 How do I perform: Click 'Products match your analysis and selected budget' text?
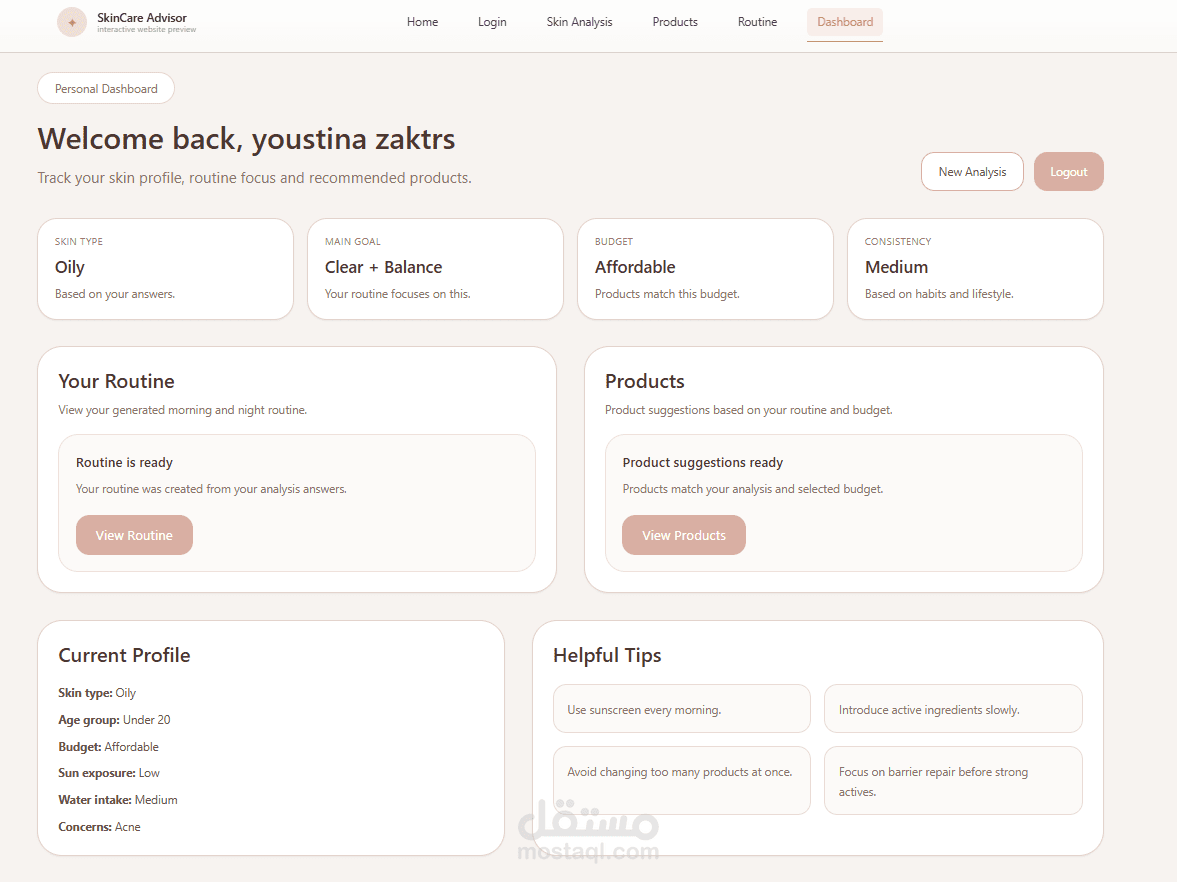pos(753,489)
